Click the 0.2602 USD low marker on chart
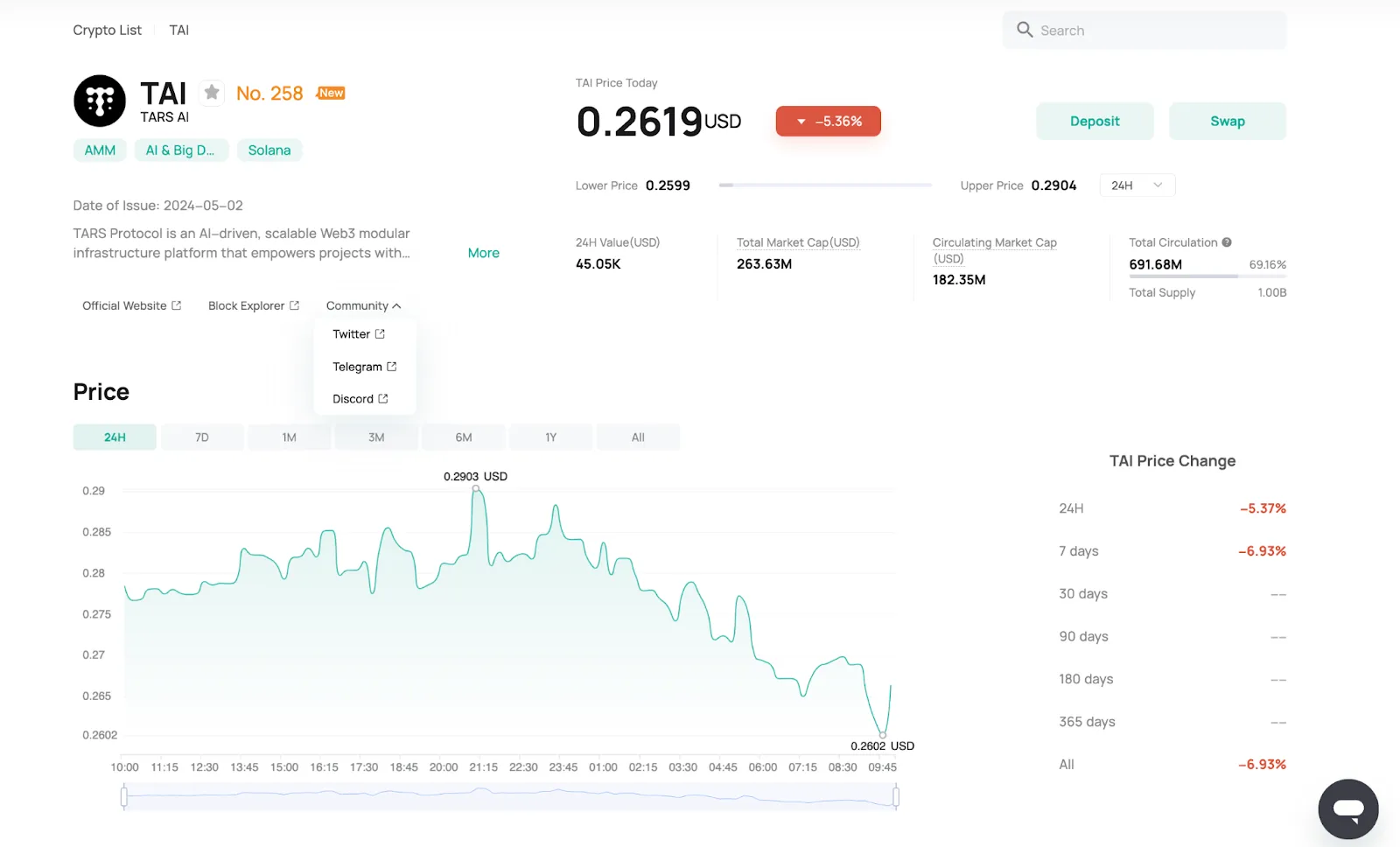 pyautogui.click(x=883, y=735)
